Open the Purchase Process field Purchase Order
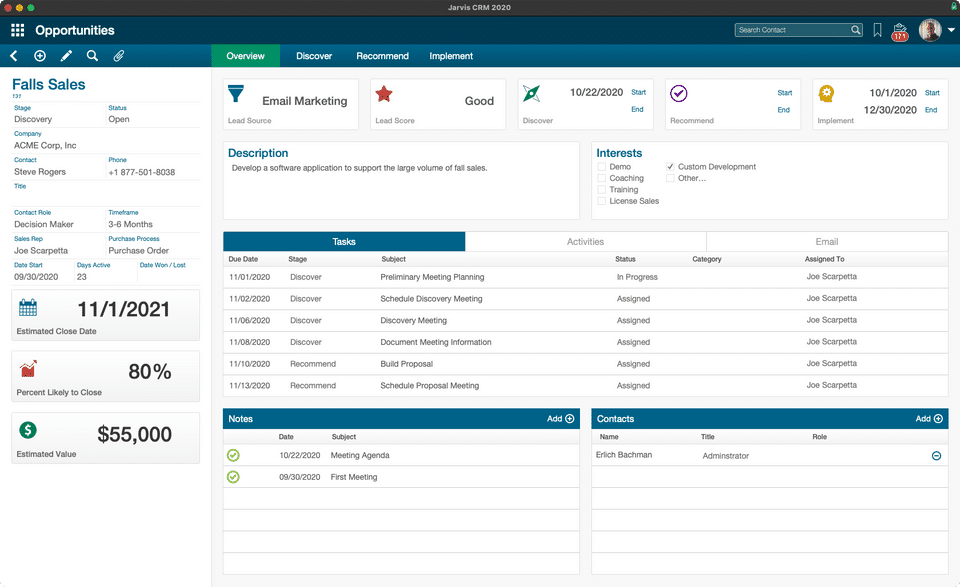The width and height of the screenshot is (960, 587). 153,251
